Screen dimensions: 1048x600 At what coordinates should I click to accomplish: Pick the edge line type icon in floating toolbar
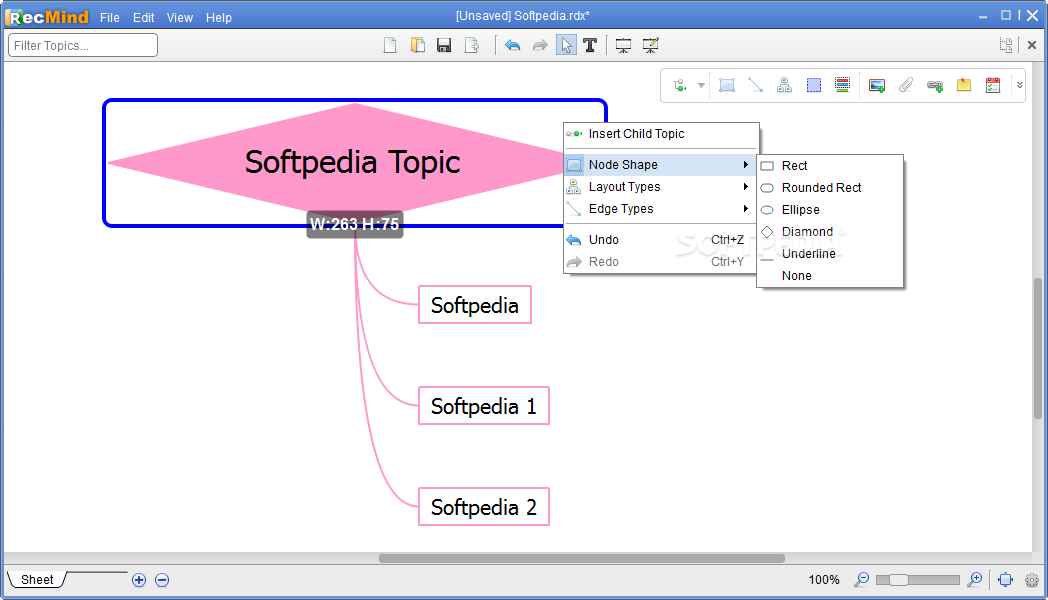pyautogui.click(x=755, y=86)
